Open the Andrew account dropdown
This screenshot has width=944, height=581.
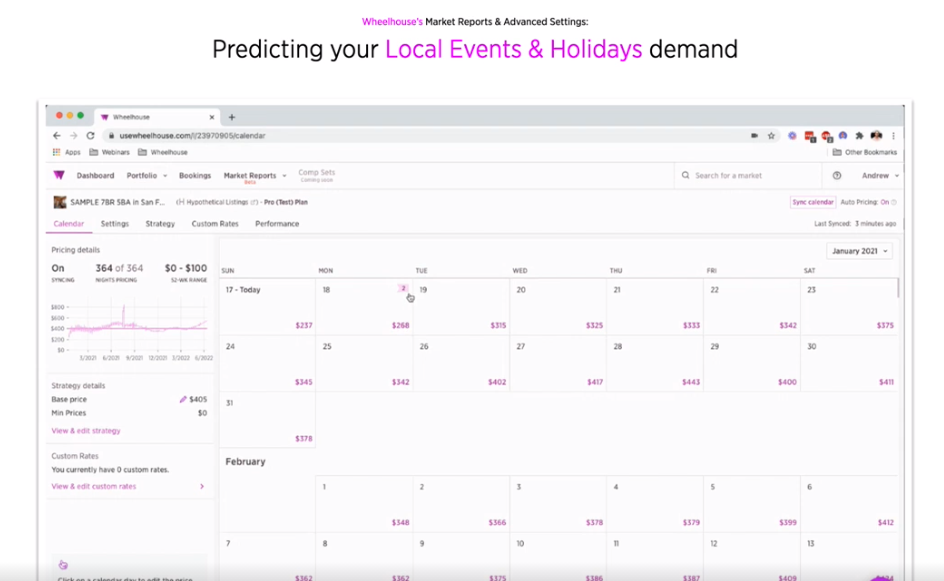coord(880,175)
